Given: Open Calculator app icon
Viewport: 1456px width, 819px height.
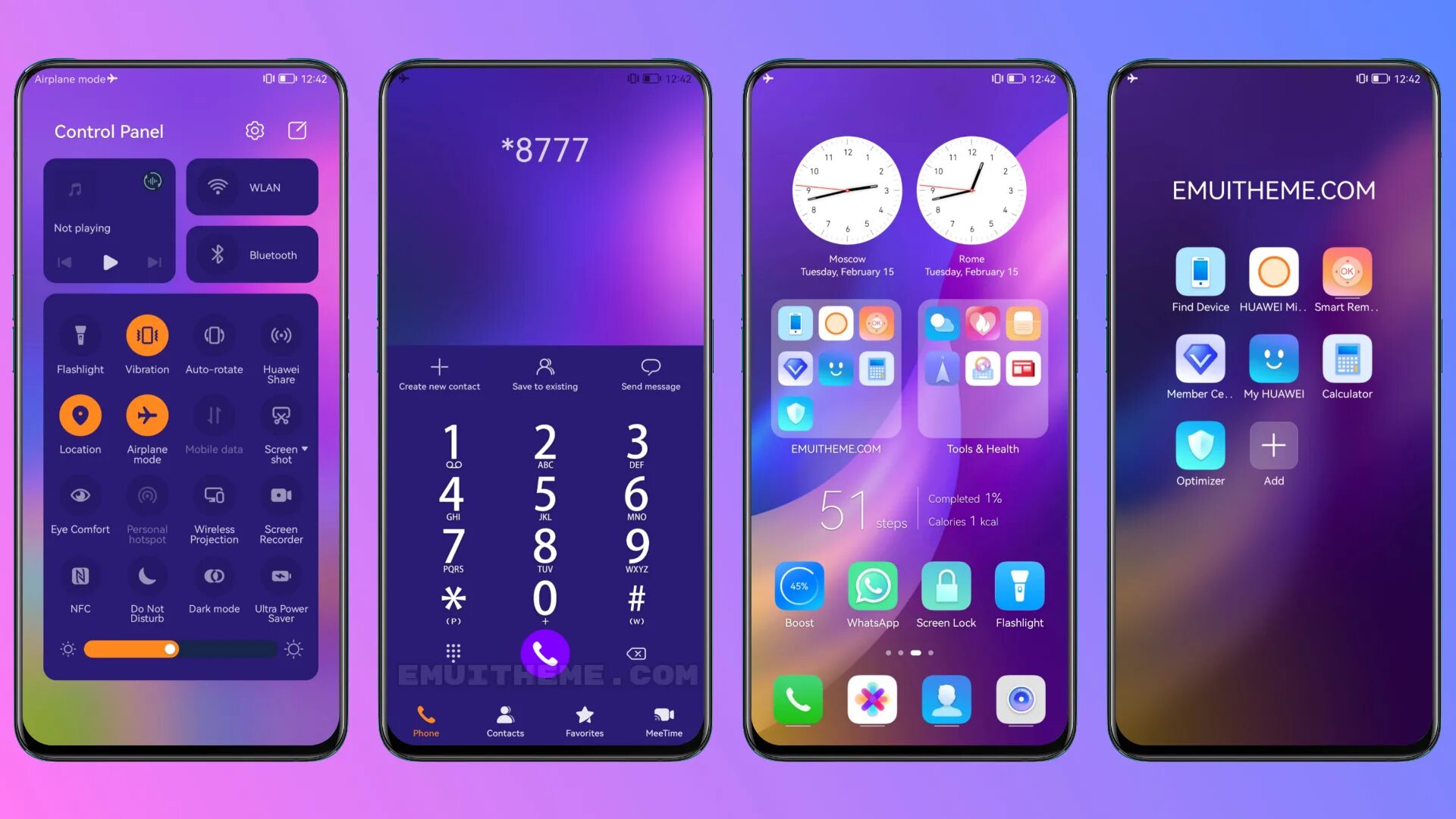Looking at the screenshot, I should pyautogui.click(x=1346, y=360).
